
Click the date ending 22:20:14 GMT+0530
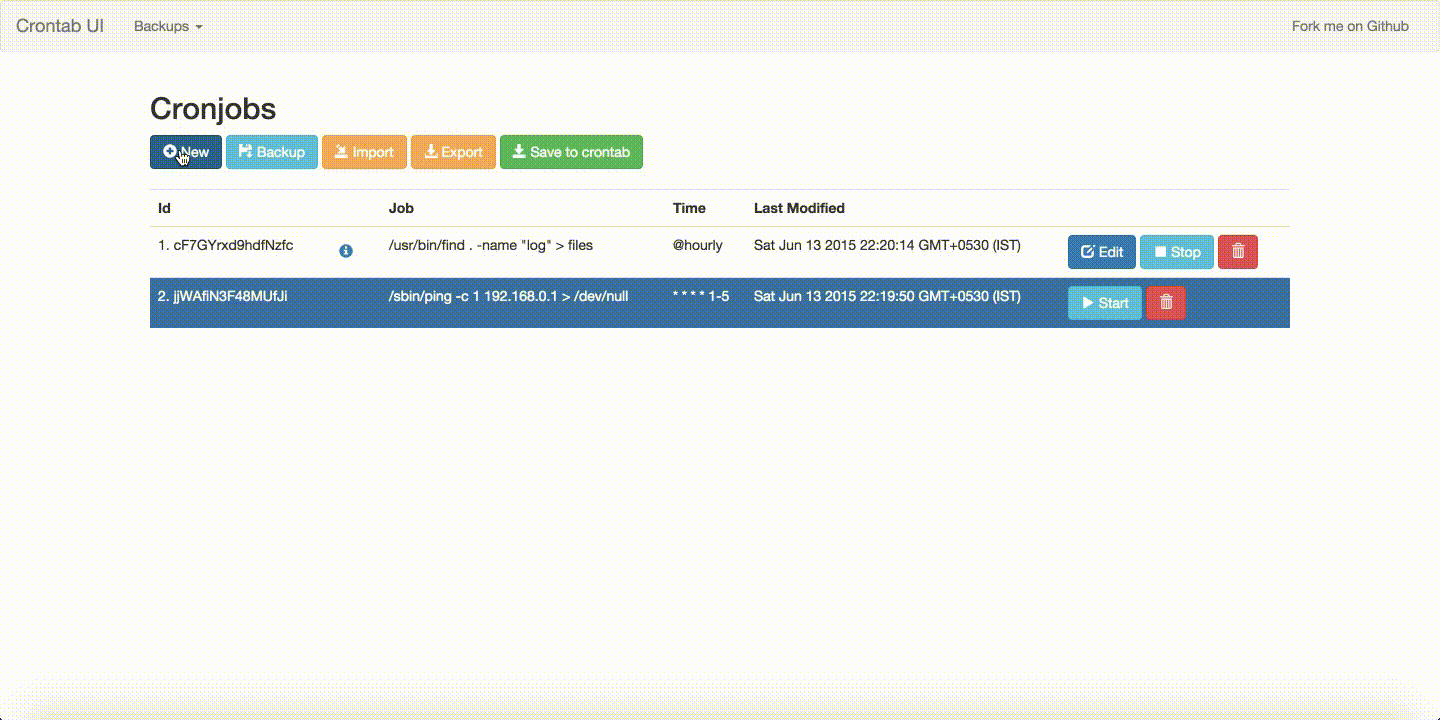[887, 245]
